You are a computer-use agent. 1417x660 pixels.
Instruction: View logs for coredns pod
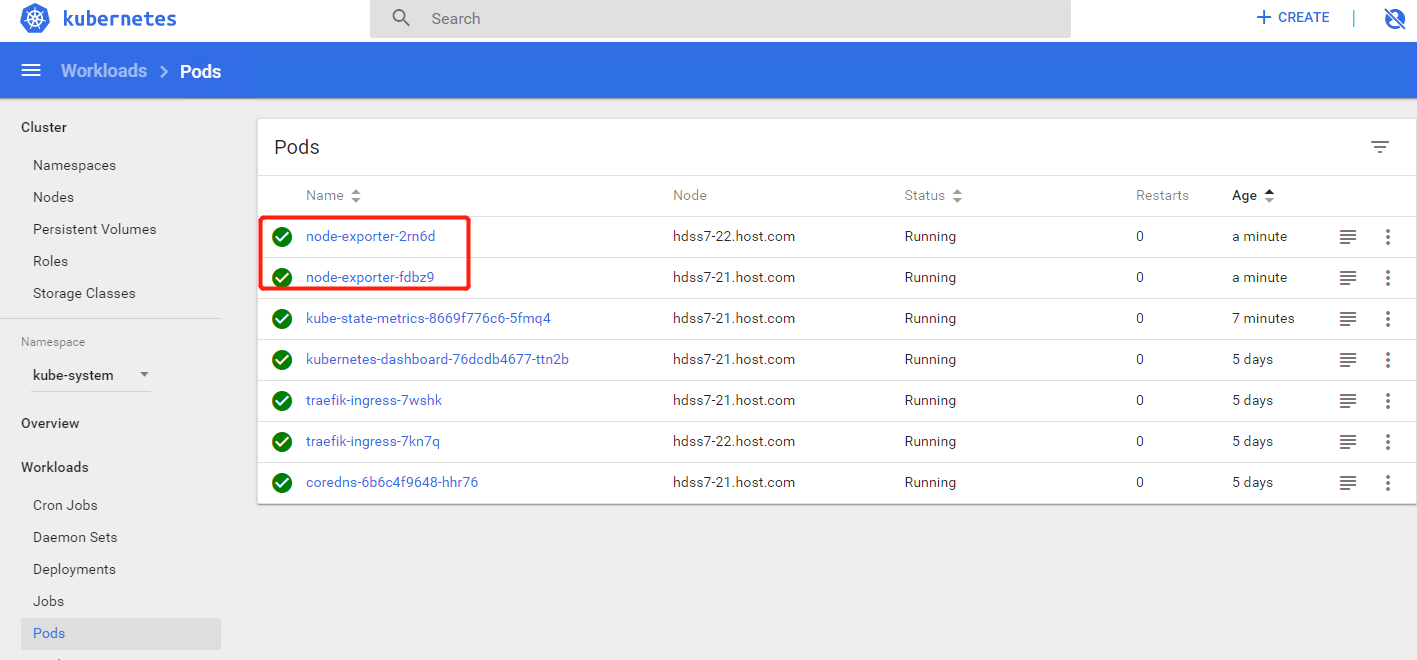click(x=1348, y=483)
